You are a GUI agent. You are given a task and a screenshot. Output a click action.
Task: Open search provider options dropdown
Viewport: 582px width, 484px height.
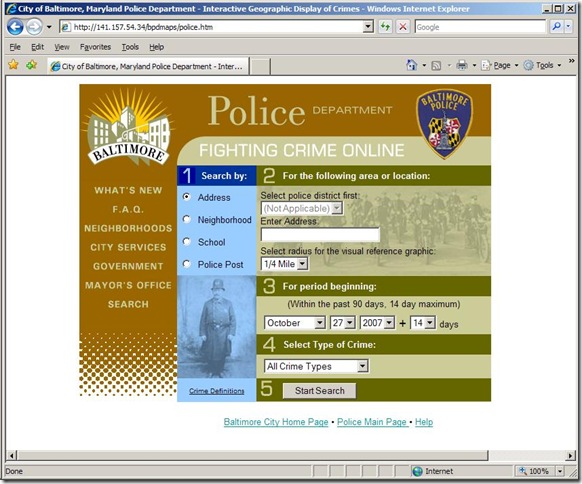568,27
